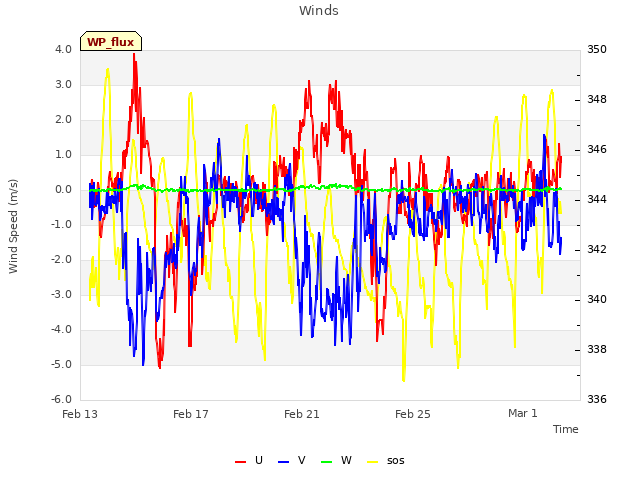Screen dimensions: 640x480
Task: Click the Wind Speed (m/s) axis label
Action: [13, 226]
